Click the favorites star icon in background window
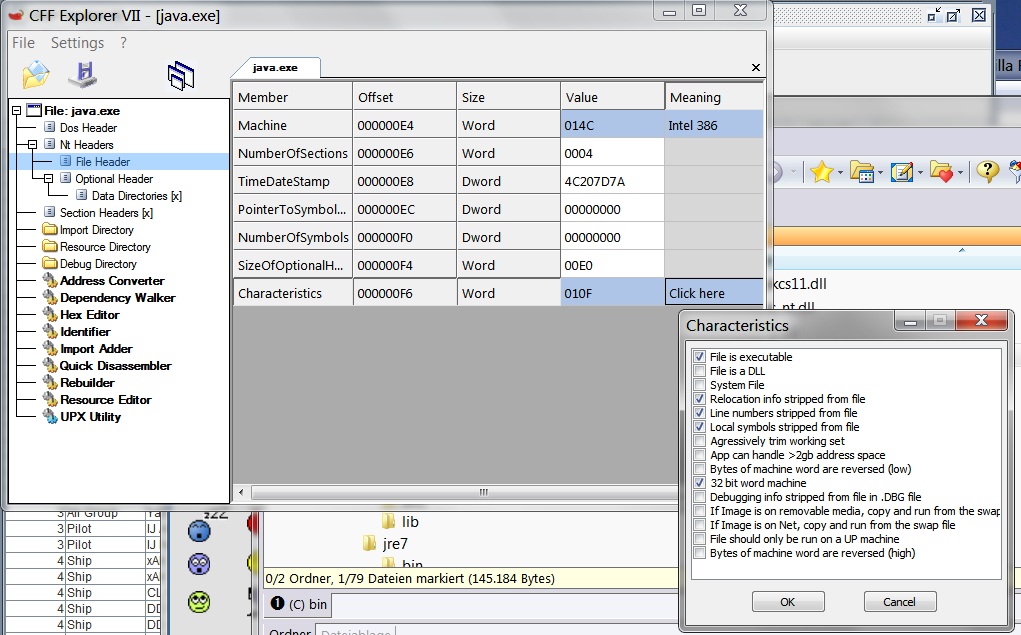Image resolution: width=1021 pixels, height=635 pixels. pyautogui.click(x=822, y=172)
